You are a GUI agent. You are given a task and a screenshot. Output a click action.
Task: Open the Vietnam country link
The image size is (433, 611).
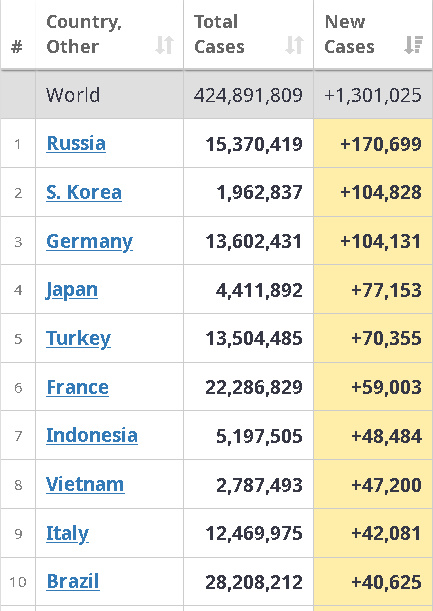point(85,484)
